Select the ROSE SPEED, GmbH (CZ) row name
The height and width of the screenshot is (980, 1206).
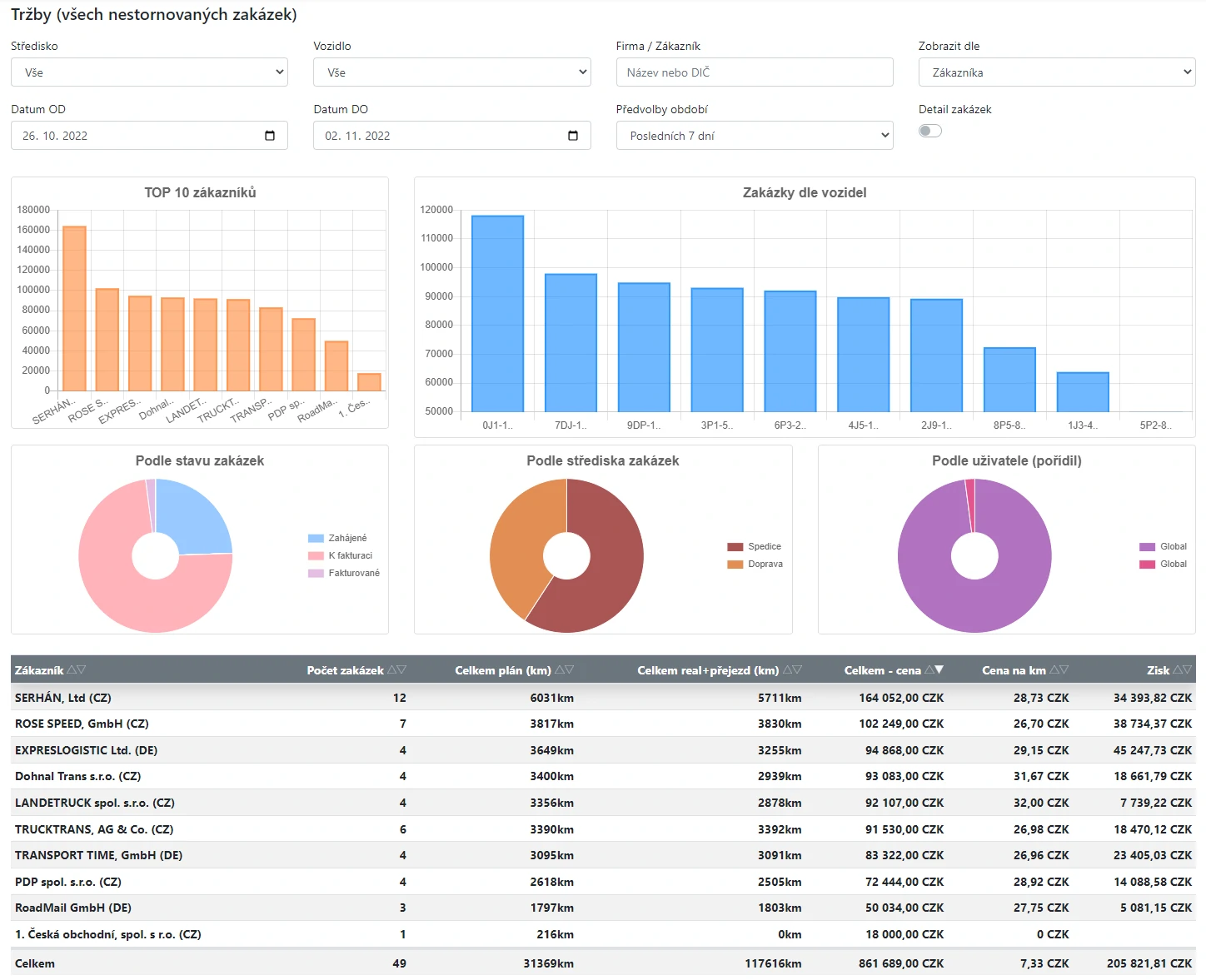pos(82,724)
